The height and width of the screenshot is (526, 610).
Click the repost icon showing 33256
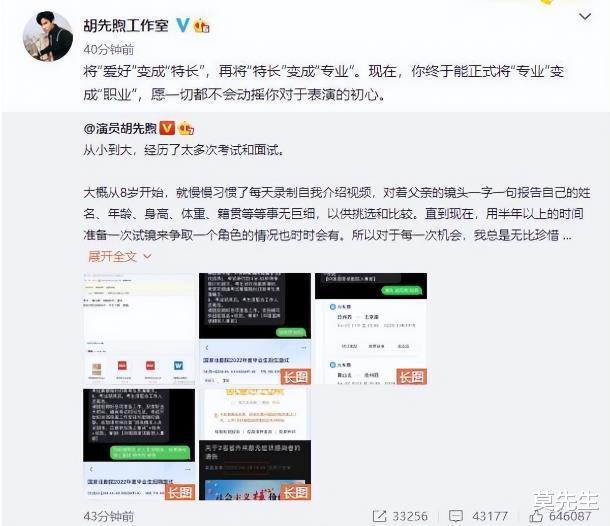pos(379,516)
